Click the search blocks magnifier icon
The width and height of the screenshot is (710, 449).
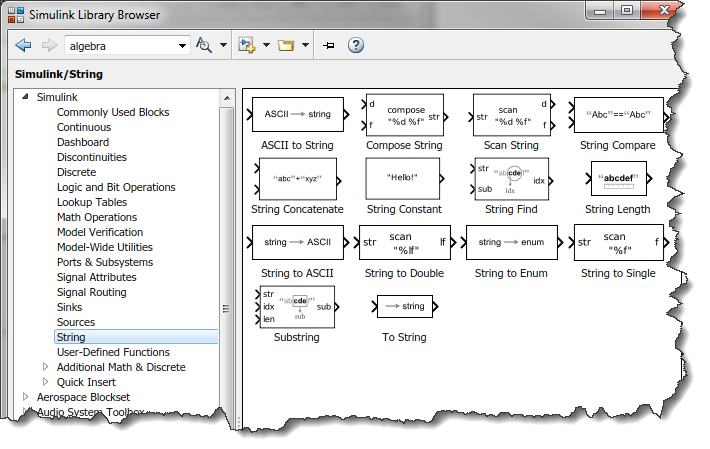coord(204,45)
